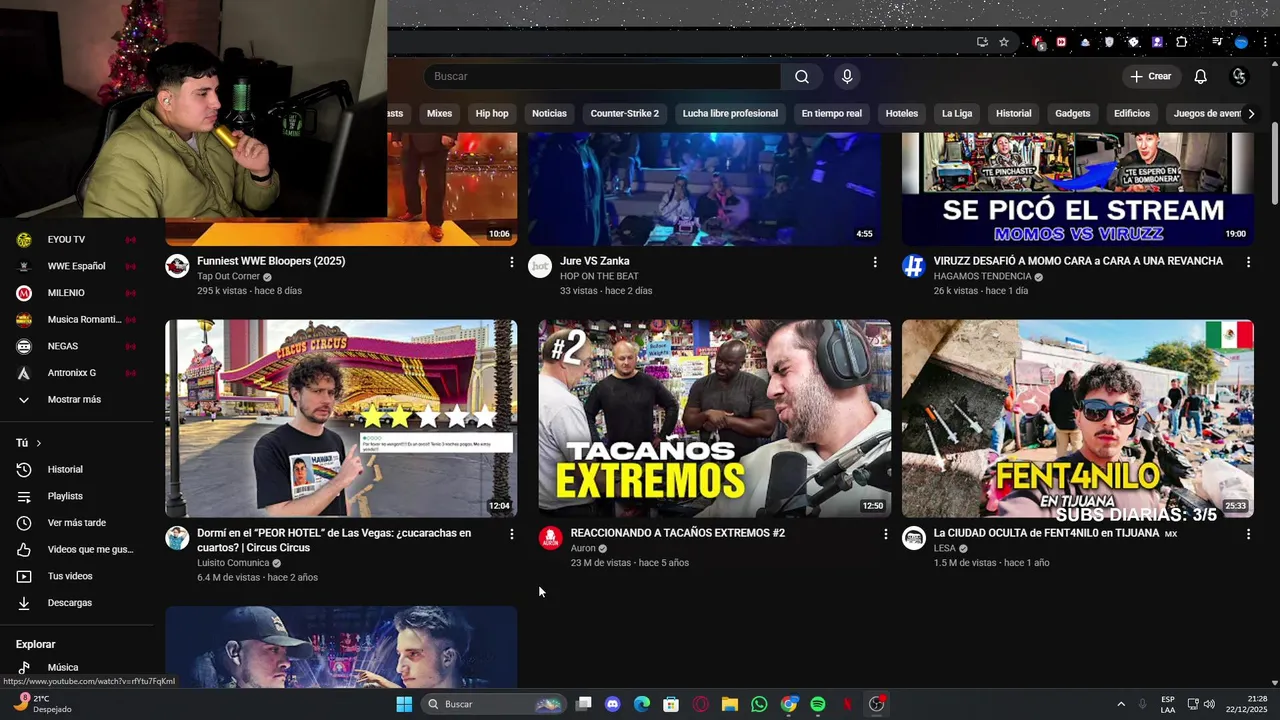The height and width of the screenshot is (720, 1280).
Task: Open the MILENIO subscription channel
Action: click(76, 293)
